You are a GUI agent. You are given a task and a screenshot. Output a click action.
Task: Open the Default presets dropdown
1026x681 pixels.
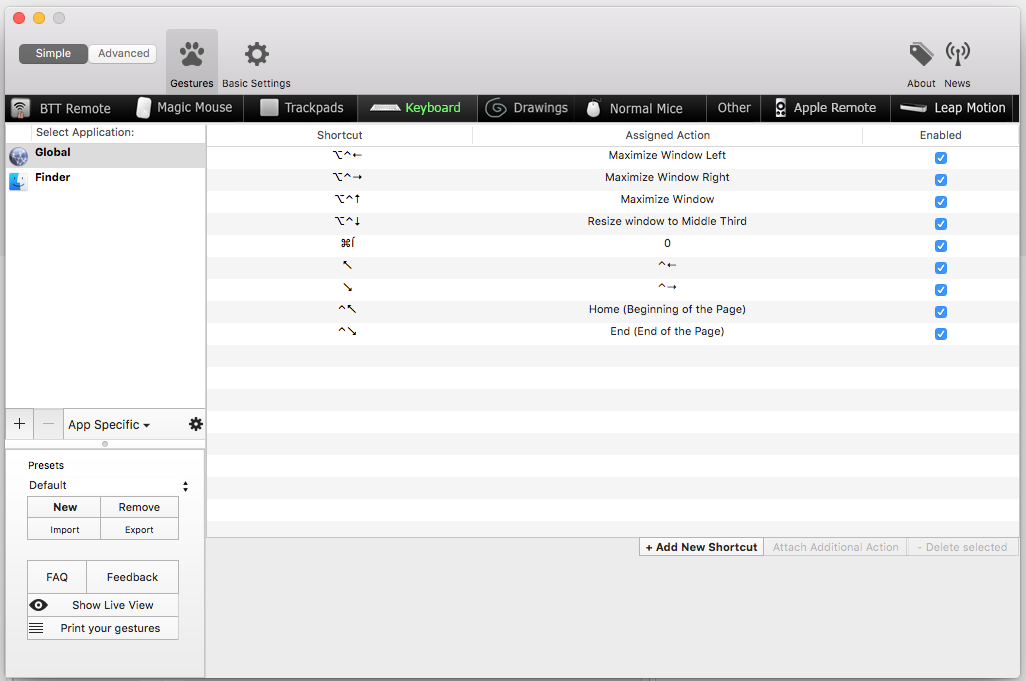pyautogui.click(x=108, y=486)
